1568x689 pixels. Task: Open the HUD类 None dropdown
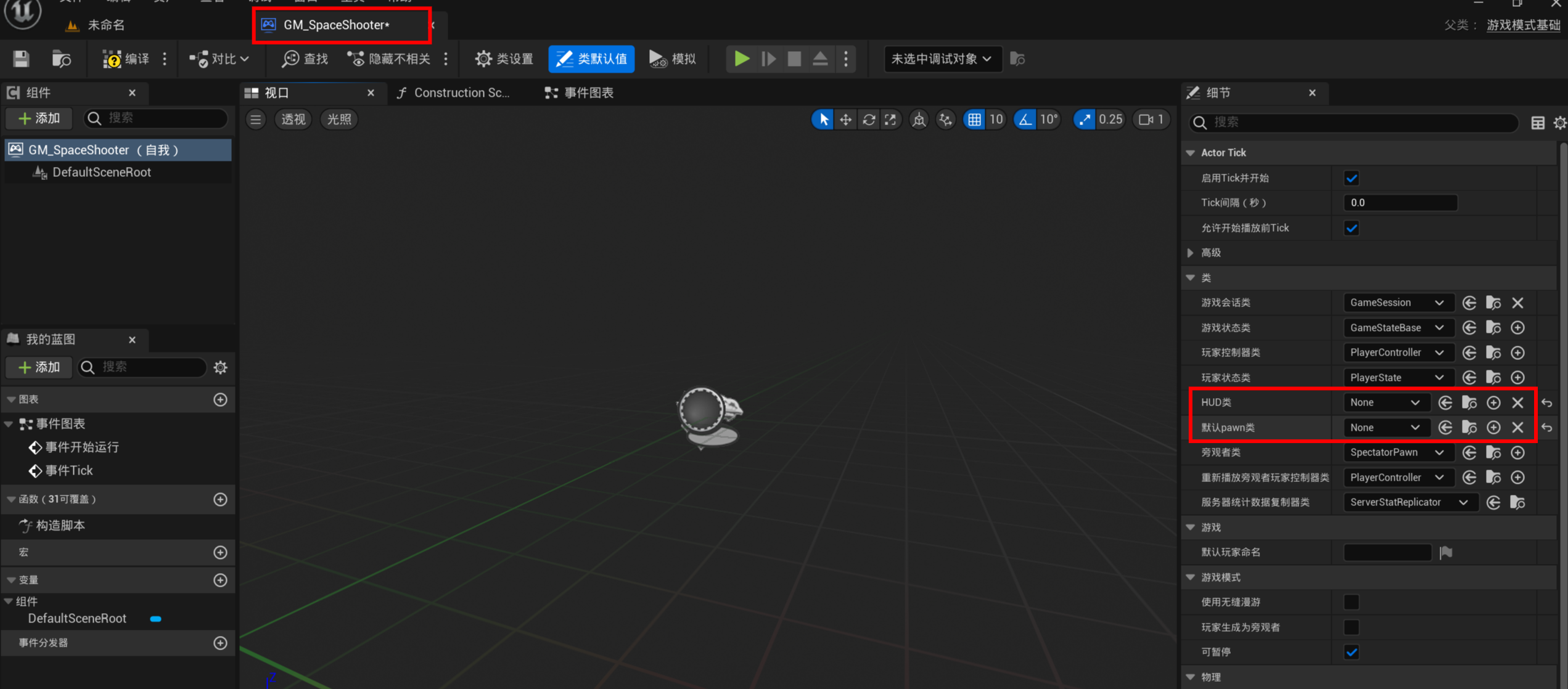pyautogui.click(x=1386, y=402)
